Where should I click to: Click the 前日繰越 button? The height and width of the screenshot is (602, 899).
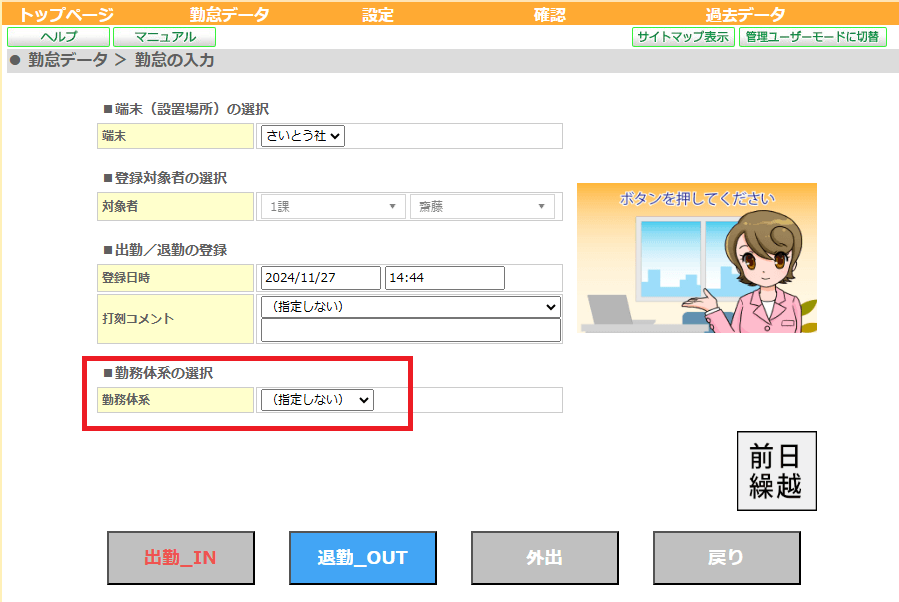click(x=776, y=471)
